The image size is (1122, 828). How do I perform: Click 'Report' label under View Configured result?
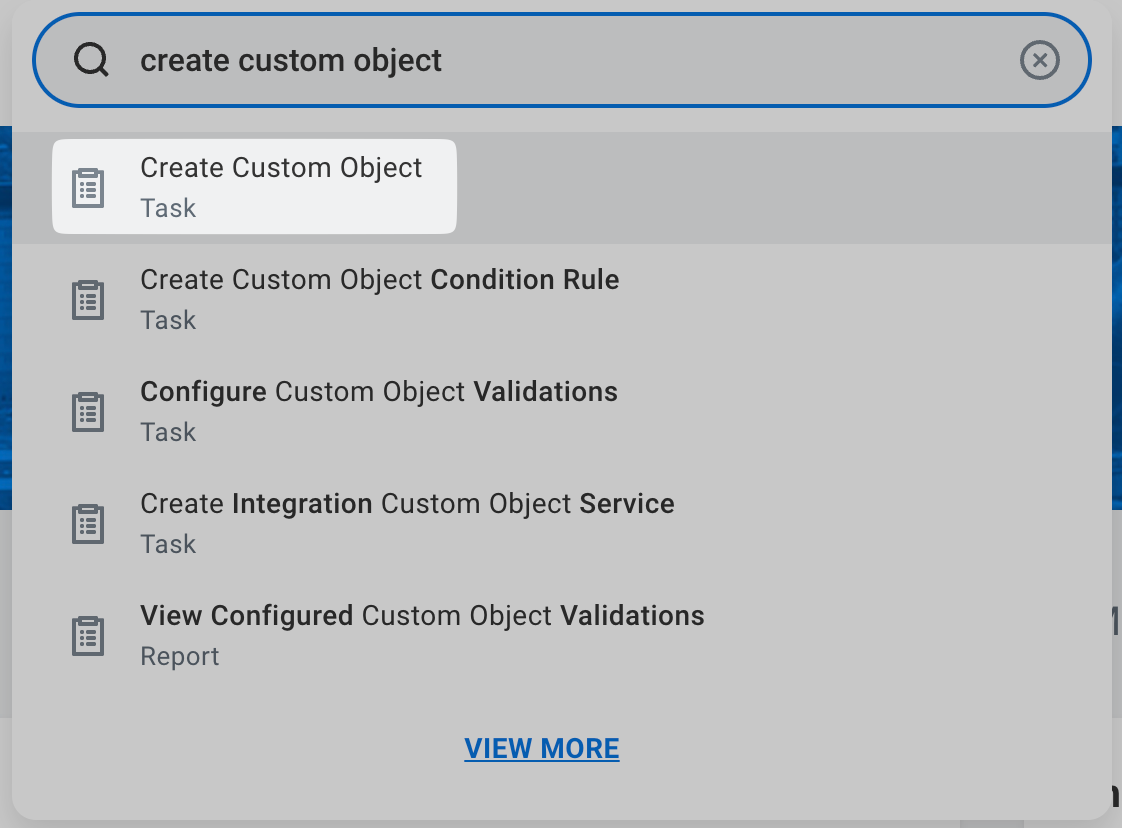180,657
